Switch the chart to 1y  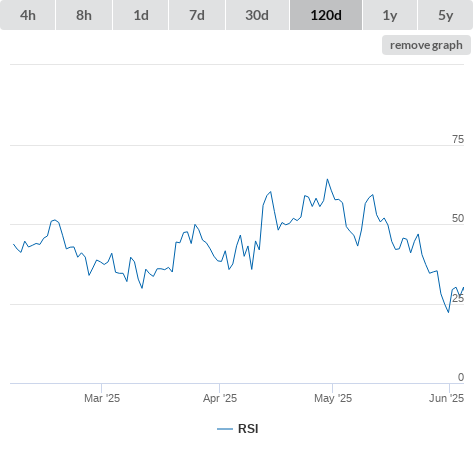point(390,15)
